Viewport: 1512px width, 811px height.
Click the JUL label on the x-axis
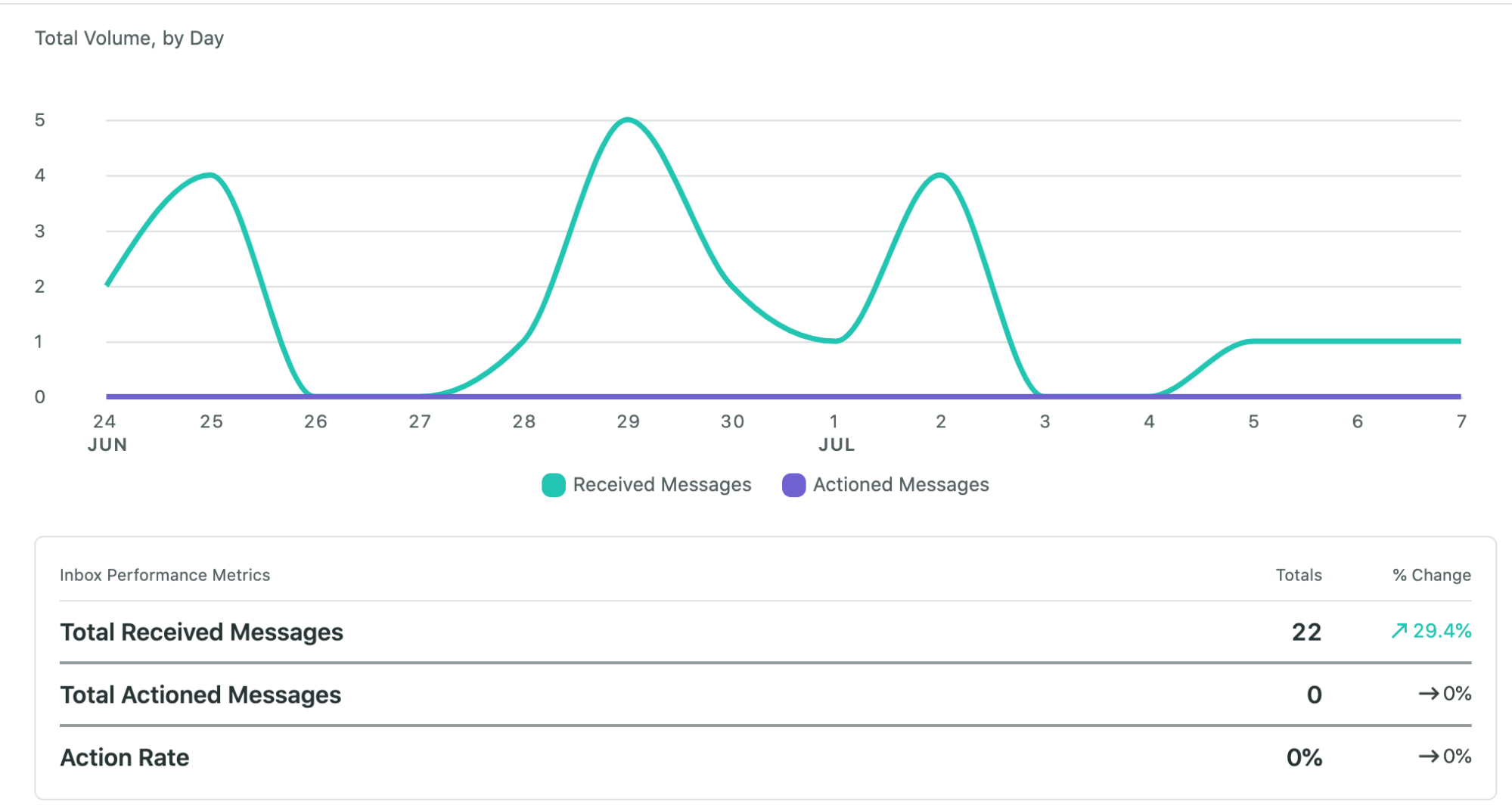click(836, 445)
